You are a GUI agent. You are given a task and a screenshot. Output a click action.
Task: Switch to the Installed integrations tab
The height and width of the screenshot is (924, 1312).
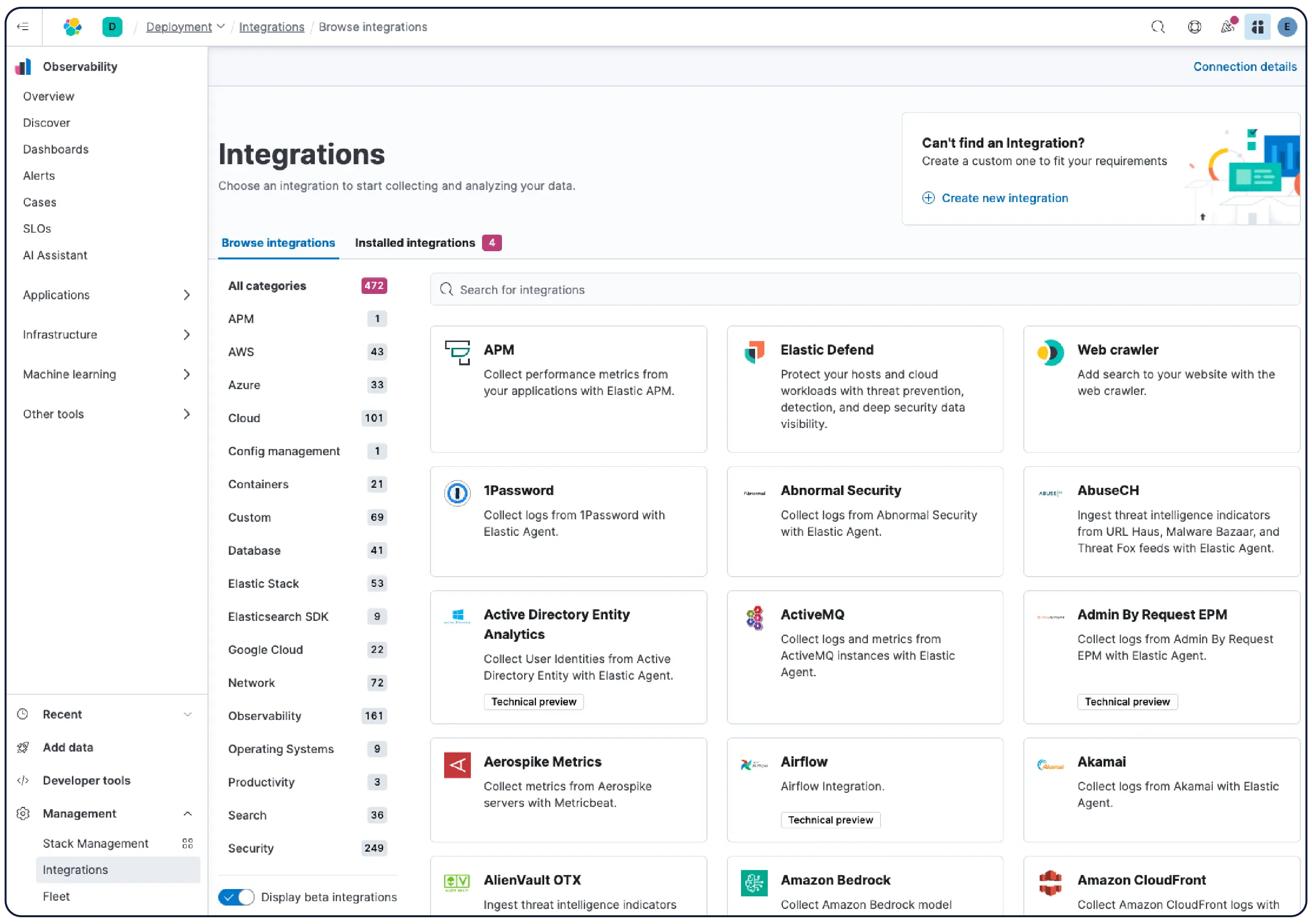(415, 243)
